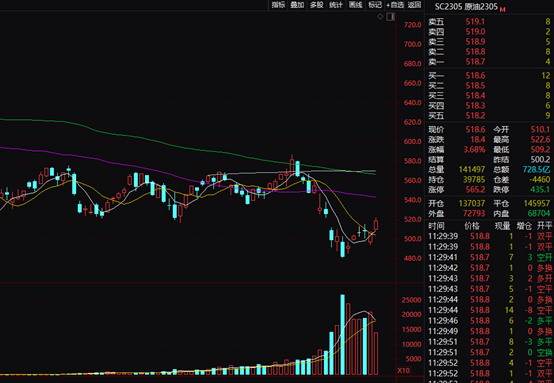Click the 开平 column header in tick list
This screenshot has height=383, width=554.
point(544,226)
